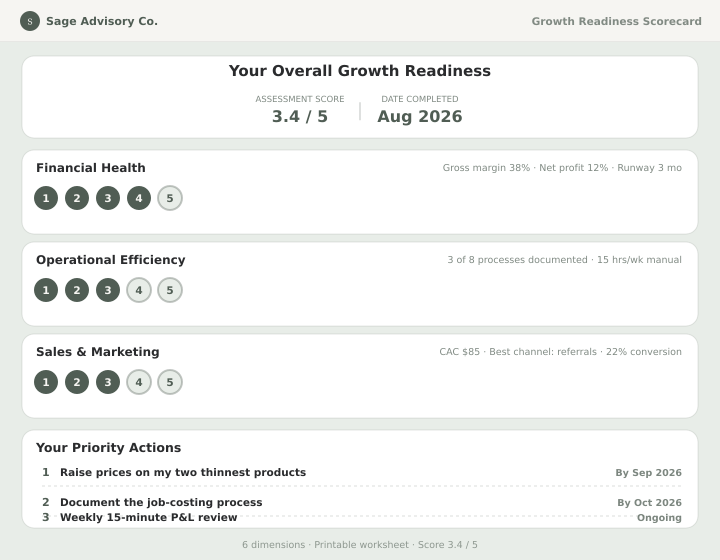Click action Document the job-costing process
The width and height of the screenshot is (720, 560).
click(161, 502)
